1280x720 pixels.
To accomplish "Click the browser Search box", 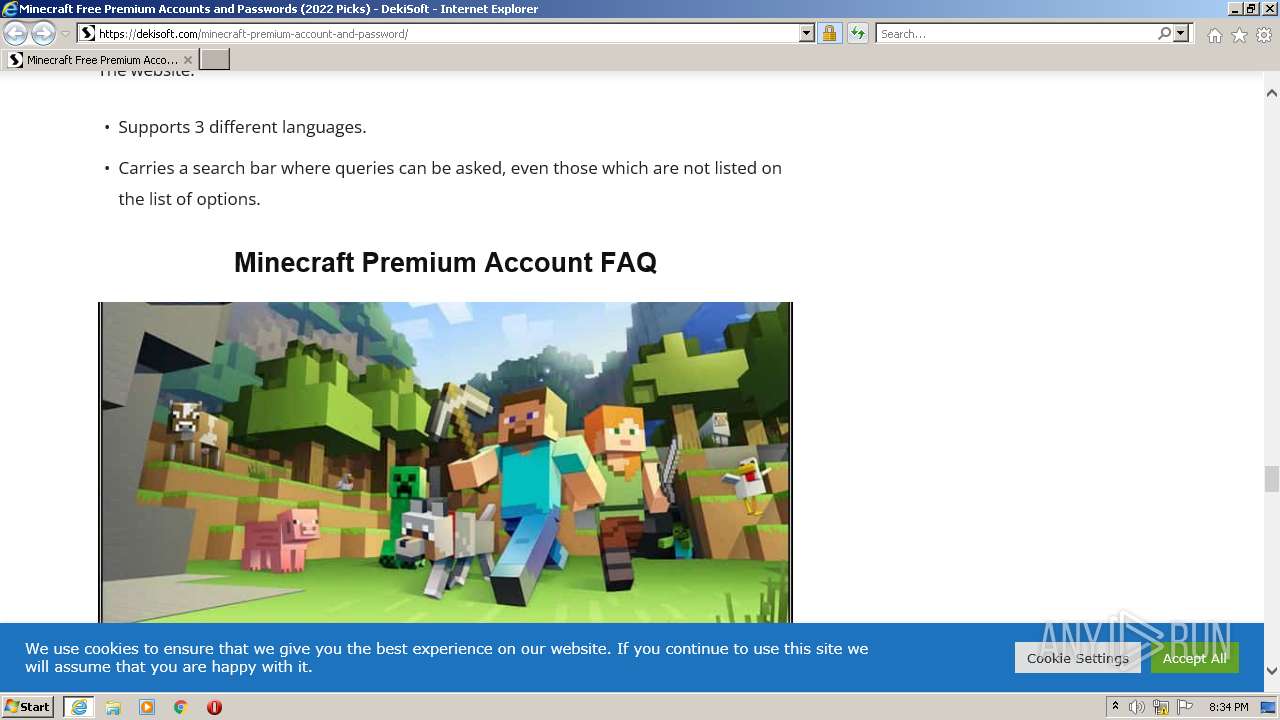I will 1017,34.
